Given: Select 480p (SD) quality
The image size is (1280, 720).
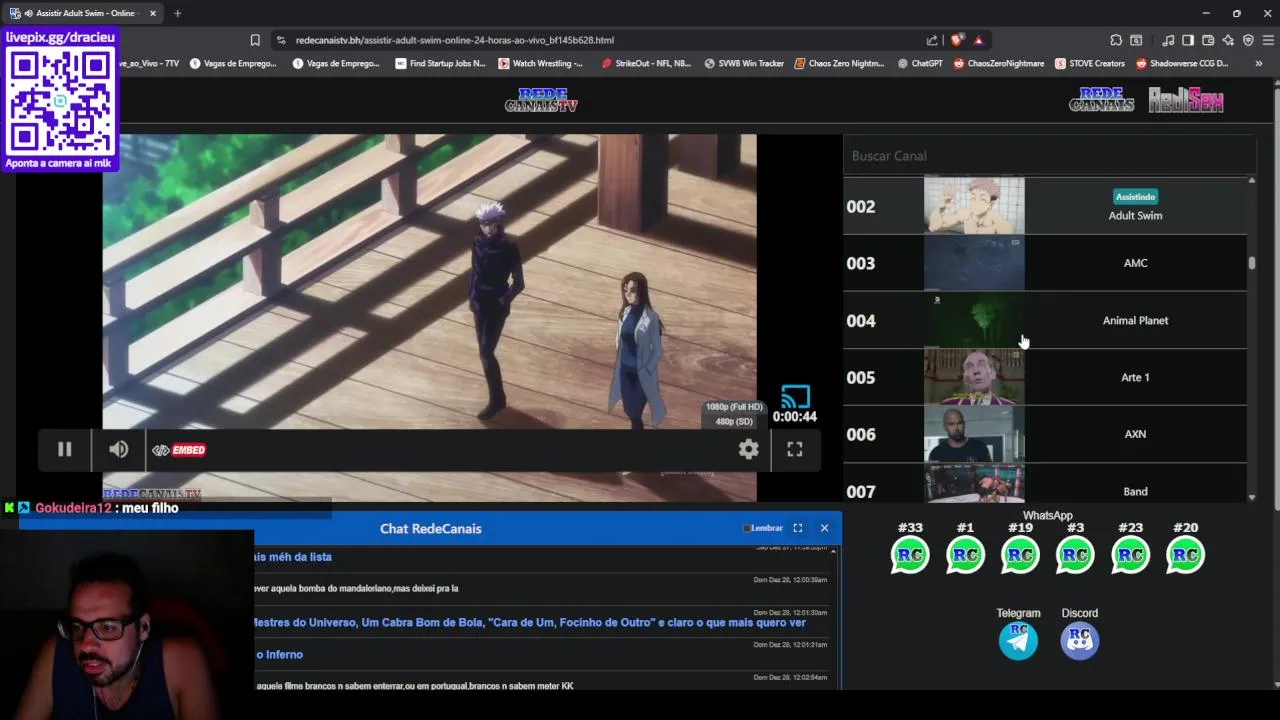Looking at the screenshot, I should pos(733,421).
